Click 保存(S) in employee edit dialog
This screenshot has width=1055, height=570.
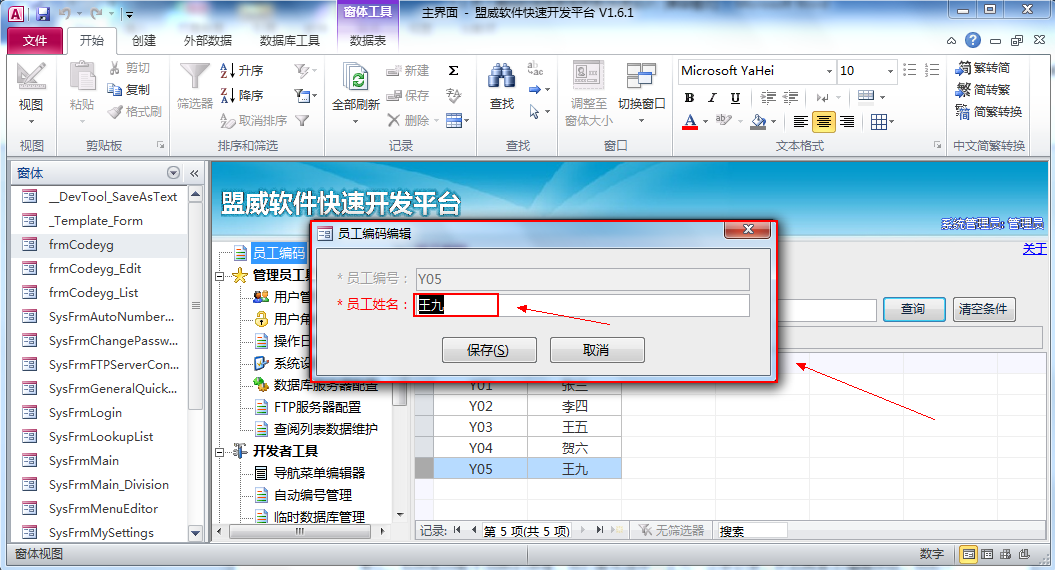pyautogui.click(x=489, y=350)
